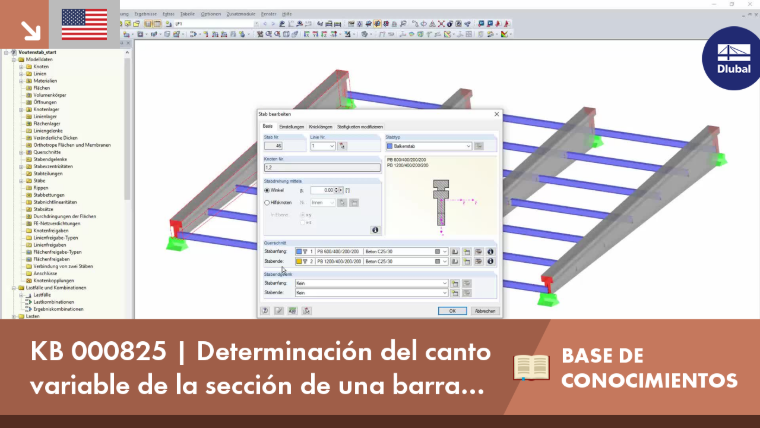760x428 pixels.
Task: Click the help icon at dialog bottom-left
Action: [x=265, y=311]
